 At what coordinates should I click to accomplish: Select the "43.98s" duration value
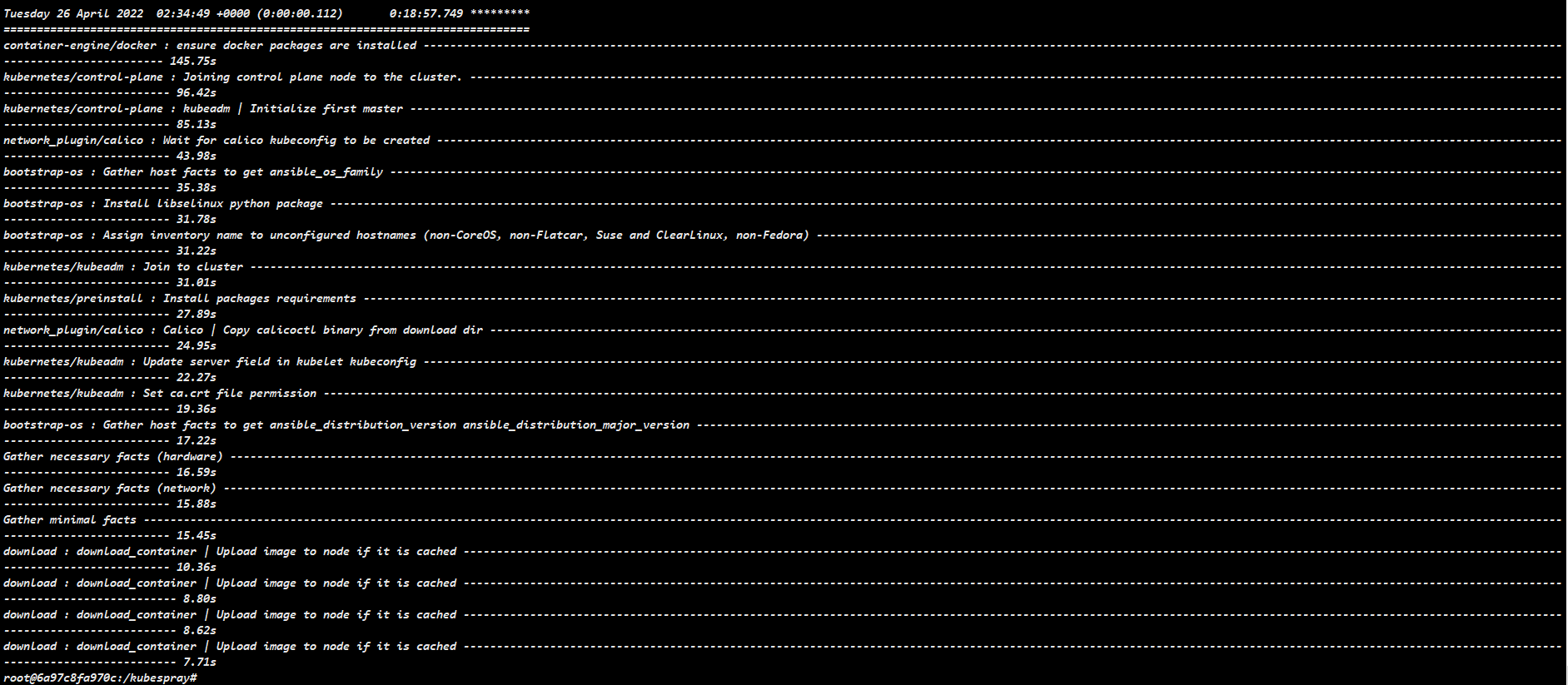[x=197, y=156]
